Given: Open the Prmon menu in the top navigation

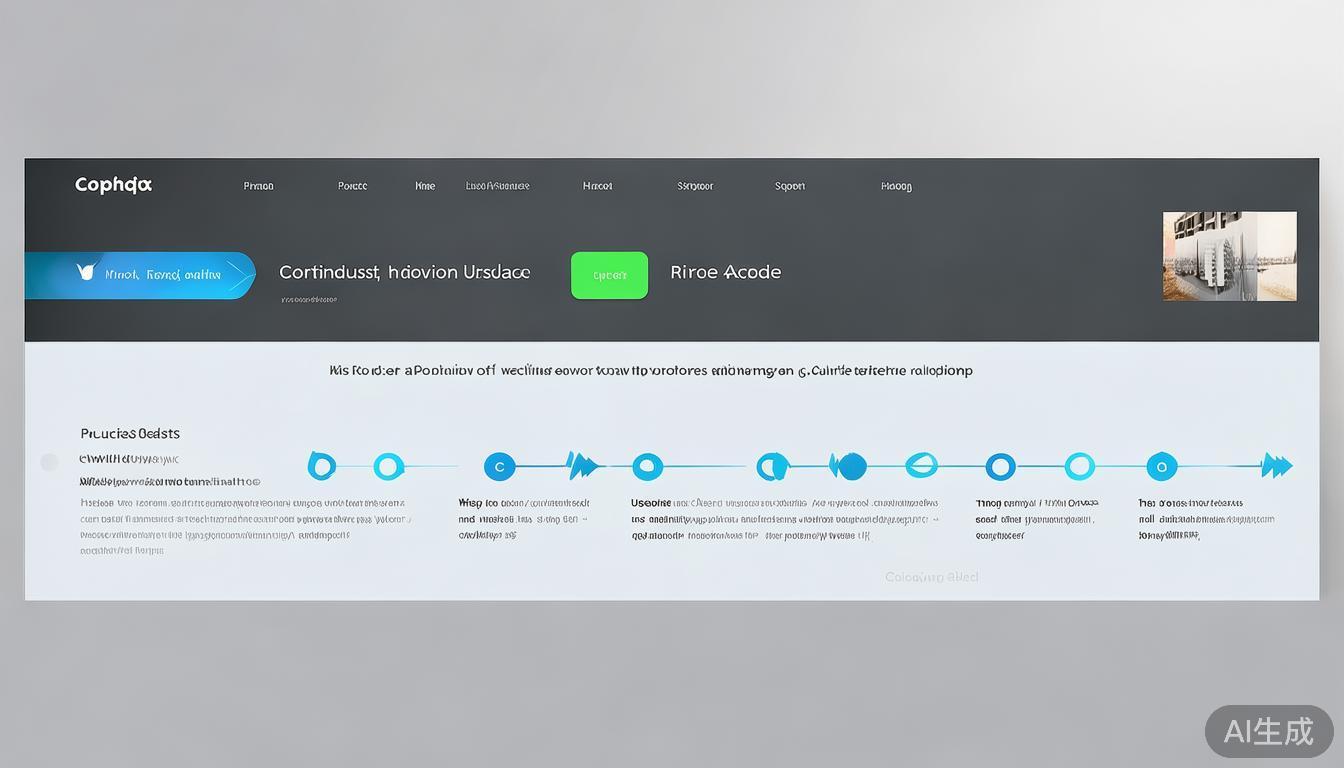Looking at the screenshot, I should 257,185.
